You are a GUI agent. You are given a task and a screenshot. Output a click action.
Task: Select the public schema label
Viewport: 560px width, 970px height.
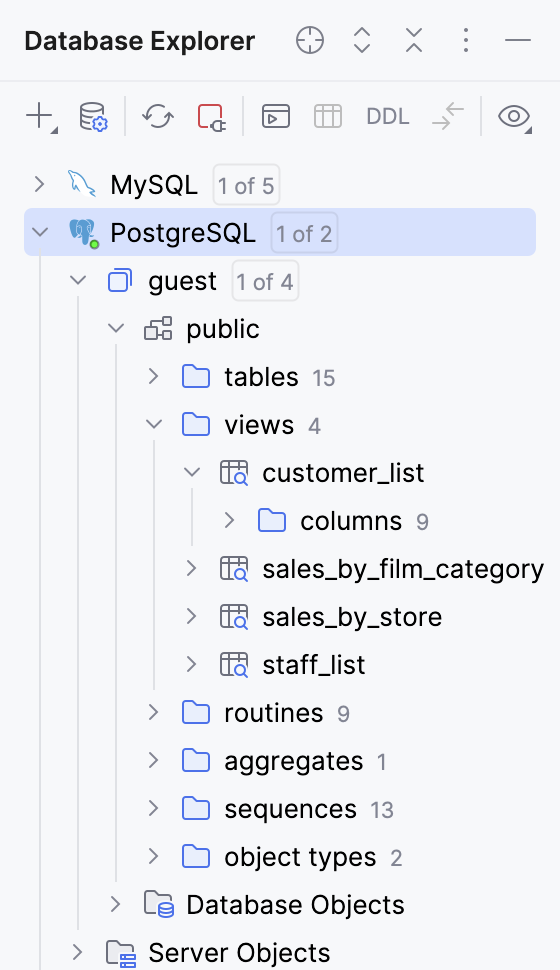pos(223,330)
